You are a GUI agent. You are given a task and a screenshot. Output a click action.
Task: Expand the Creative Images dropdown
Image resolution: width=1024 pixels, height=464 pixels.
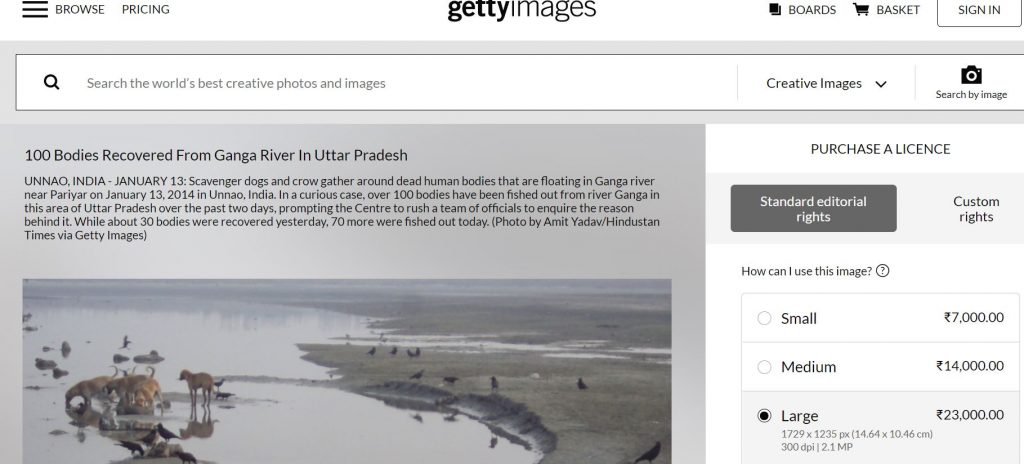pyautogui.click(x=826, y=83)
